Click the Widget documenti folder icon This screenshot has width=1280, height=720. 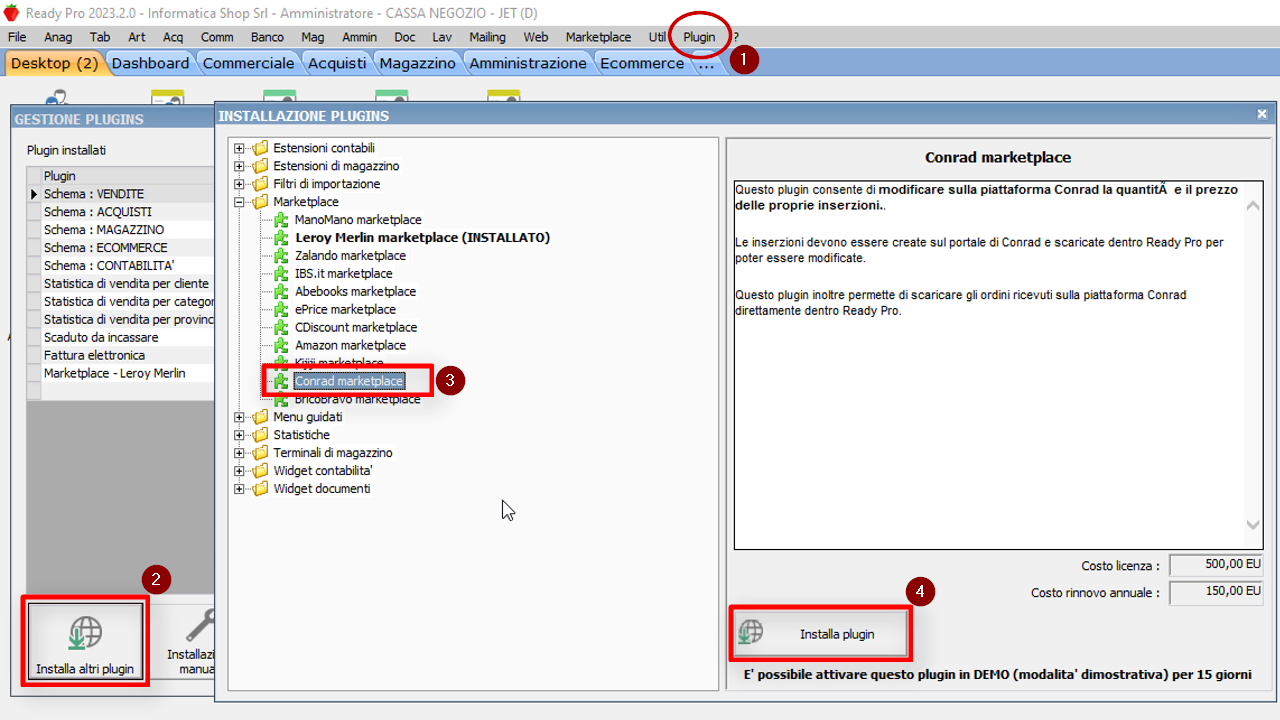(x=261, y=489)
